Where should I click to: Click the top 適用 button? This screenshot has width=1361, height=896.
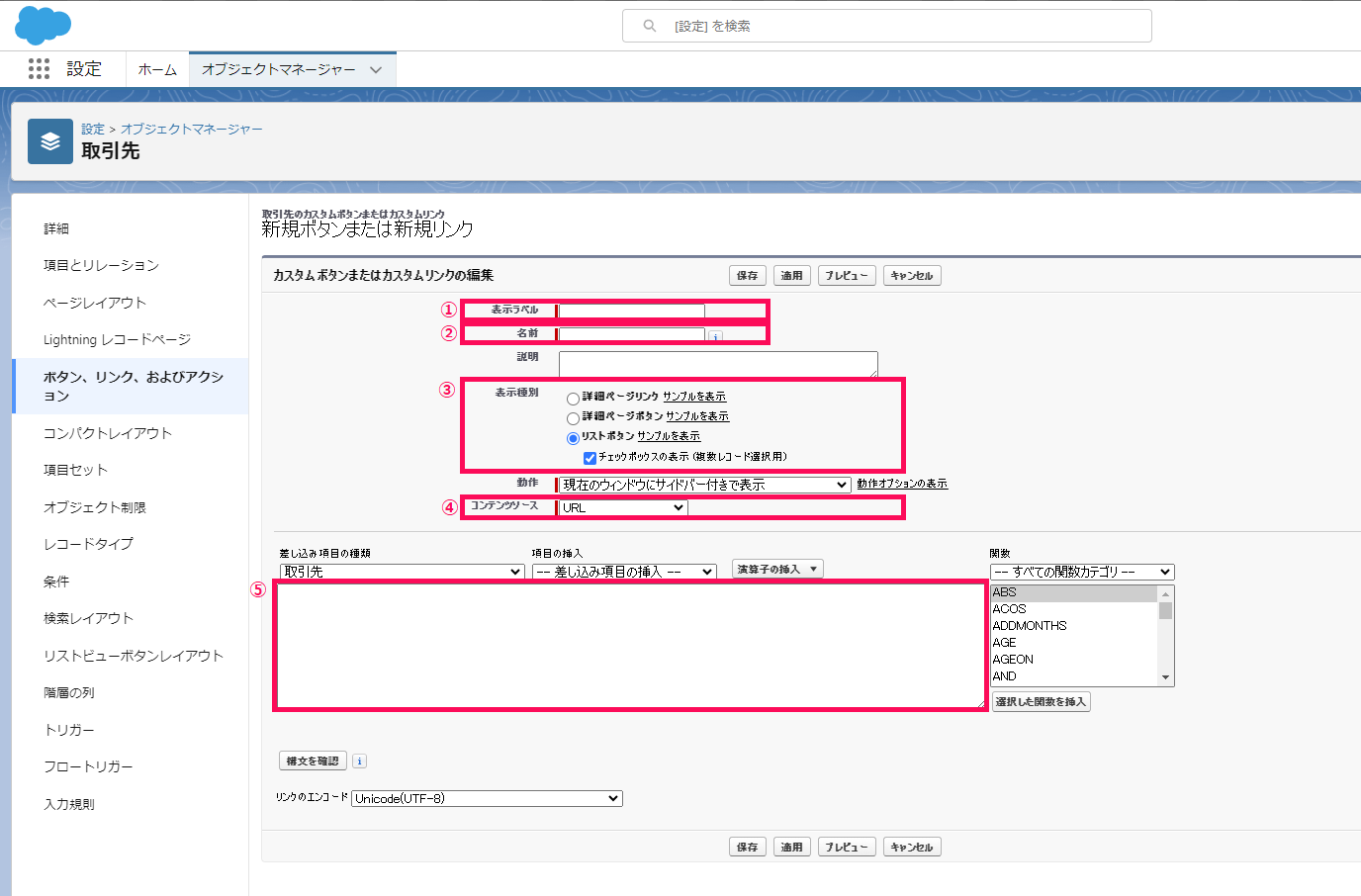[x=792, y=276]
